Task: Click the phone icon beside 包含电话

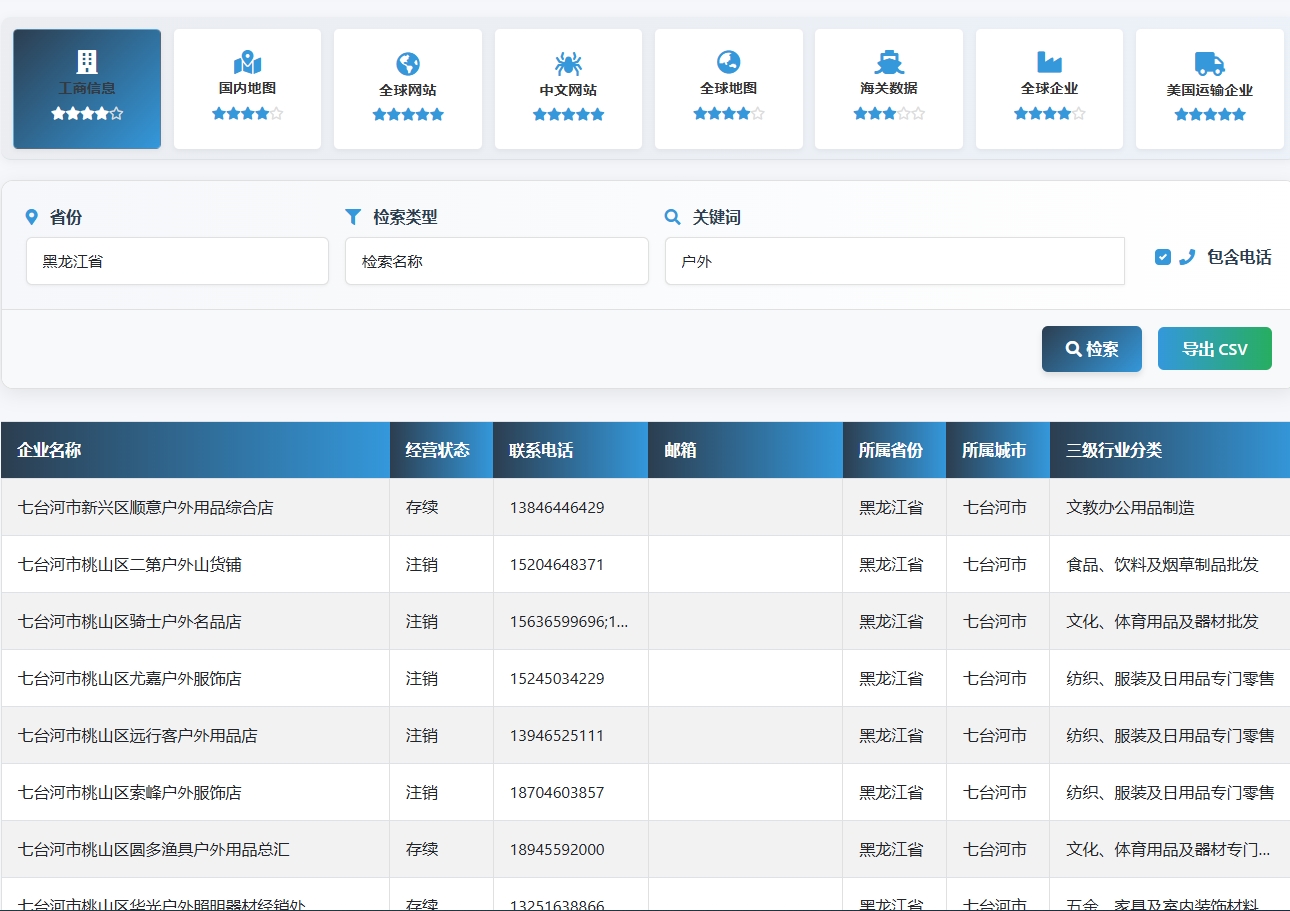Action: tap(1187, 257)
